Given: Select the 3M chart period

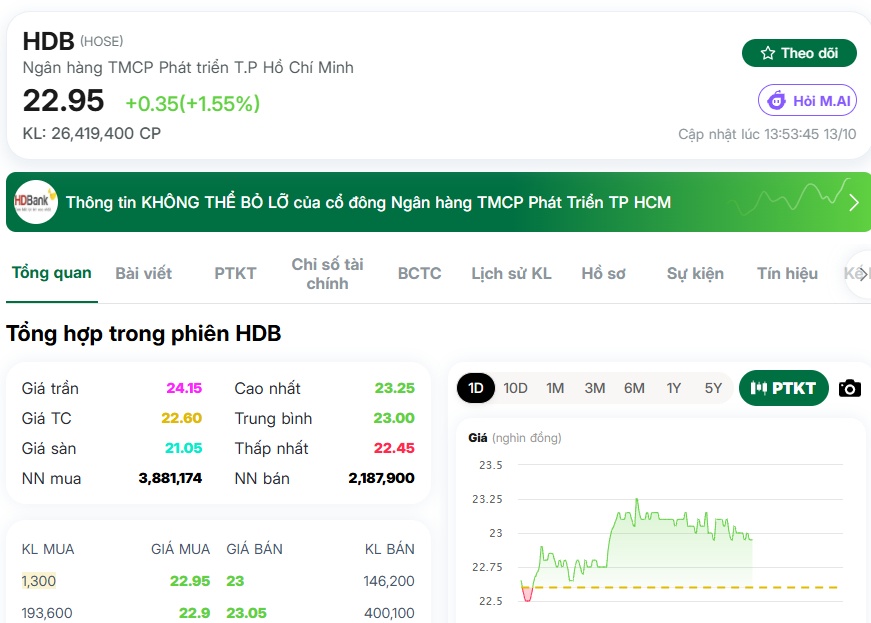Looking at the screenshot, I should coord(594,388).
